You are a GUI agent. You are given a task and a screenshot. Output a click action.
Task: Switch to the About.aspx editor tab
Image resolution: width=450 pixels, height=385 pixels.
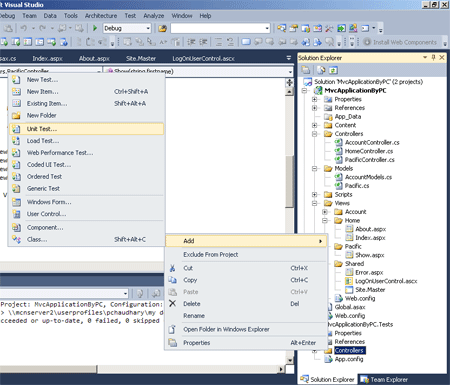pos(94,59)
